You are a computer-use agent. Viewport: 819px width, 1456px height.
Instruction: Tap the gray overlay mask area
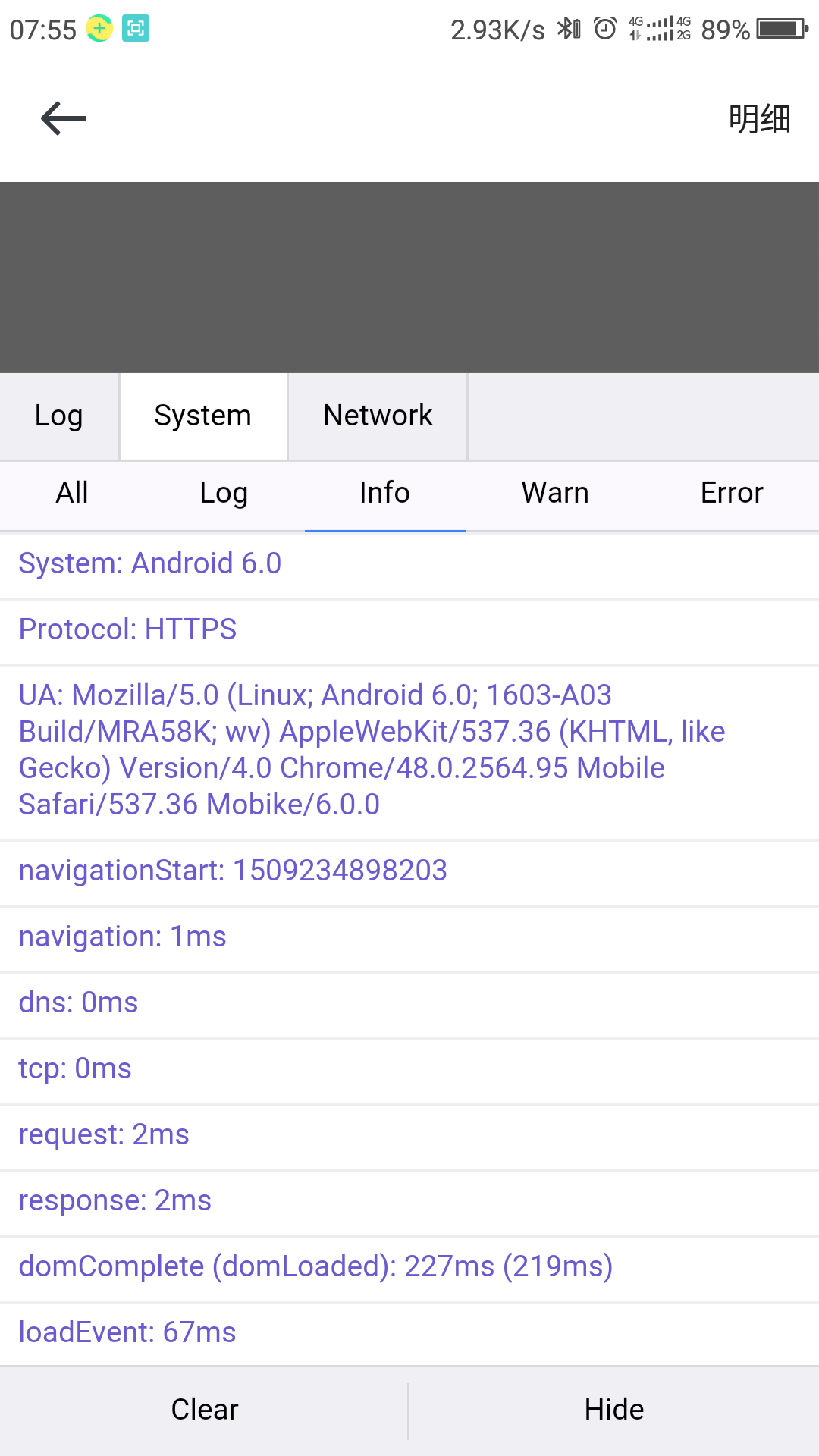[x=409, y=278]
